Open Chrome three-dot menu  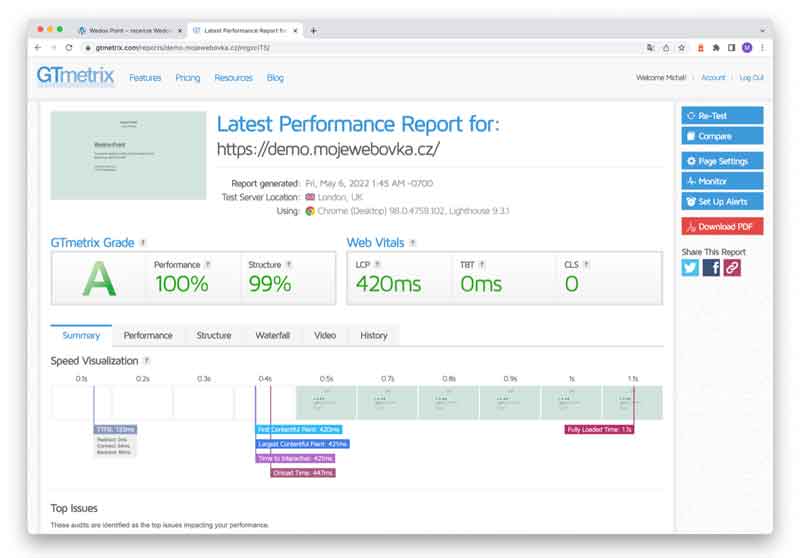pos(762,47)
